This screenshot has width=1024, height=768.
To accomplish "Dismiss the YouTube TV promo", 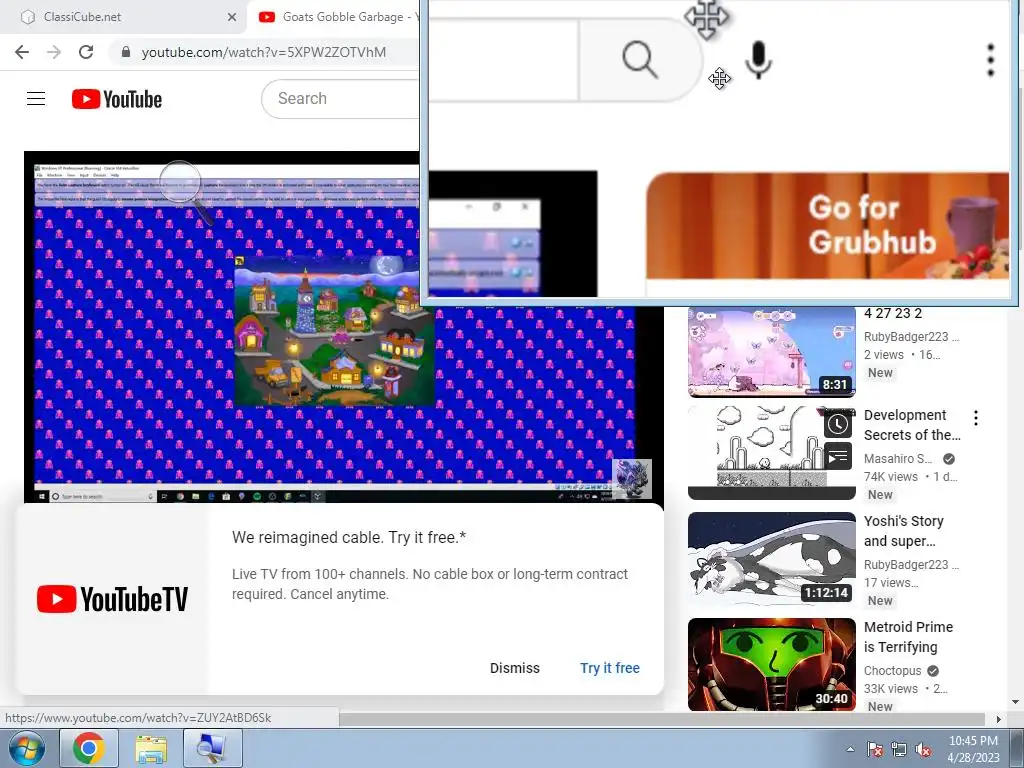I will click(x=515, y=668).
